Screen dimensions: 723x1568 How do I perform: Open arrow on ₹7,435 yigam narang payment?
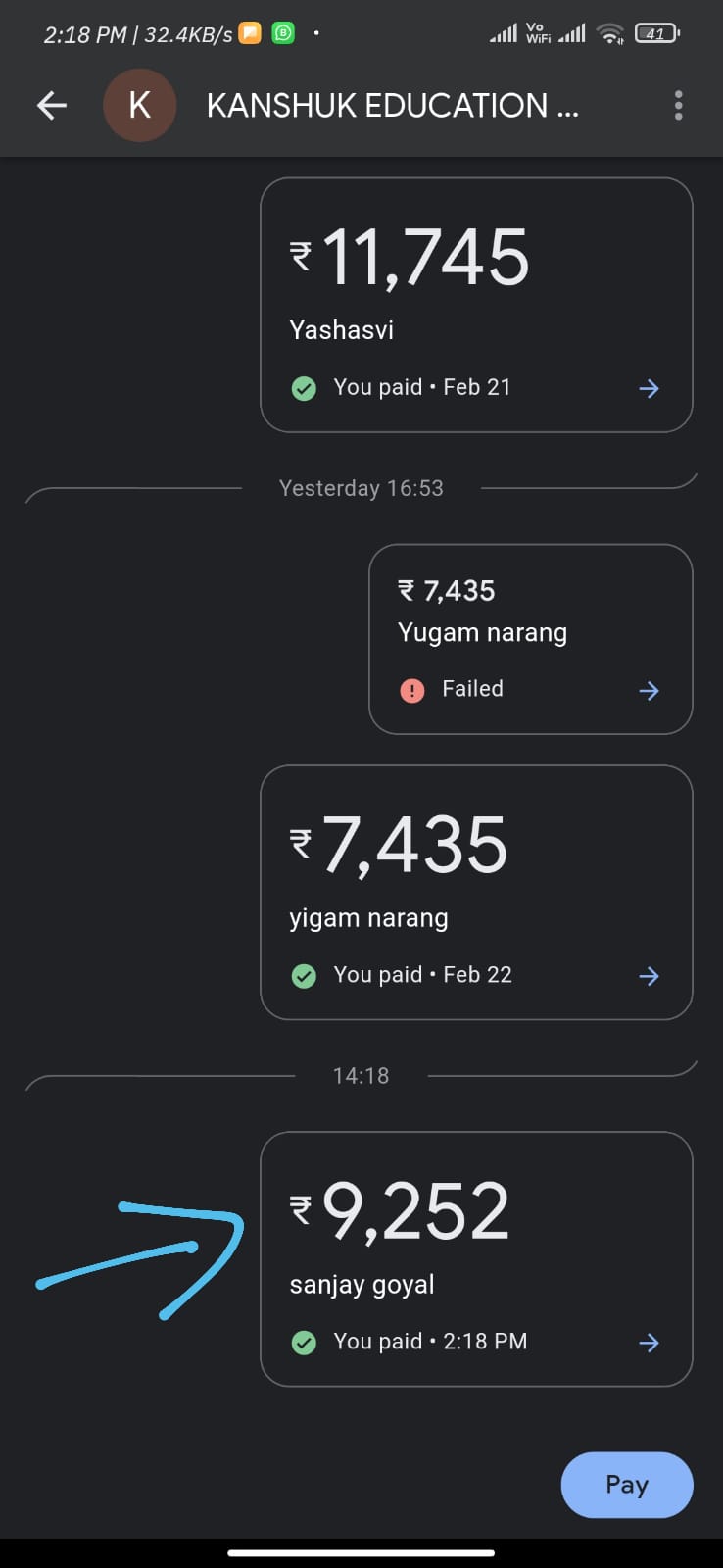(649, 976)
